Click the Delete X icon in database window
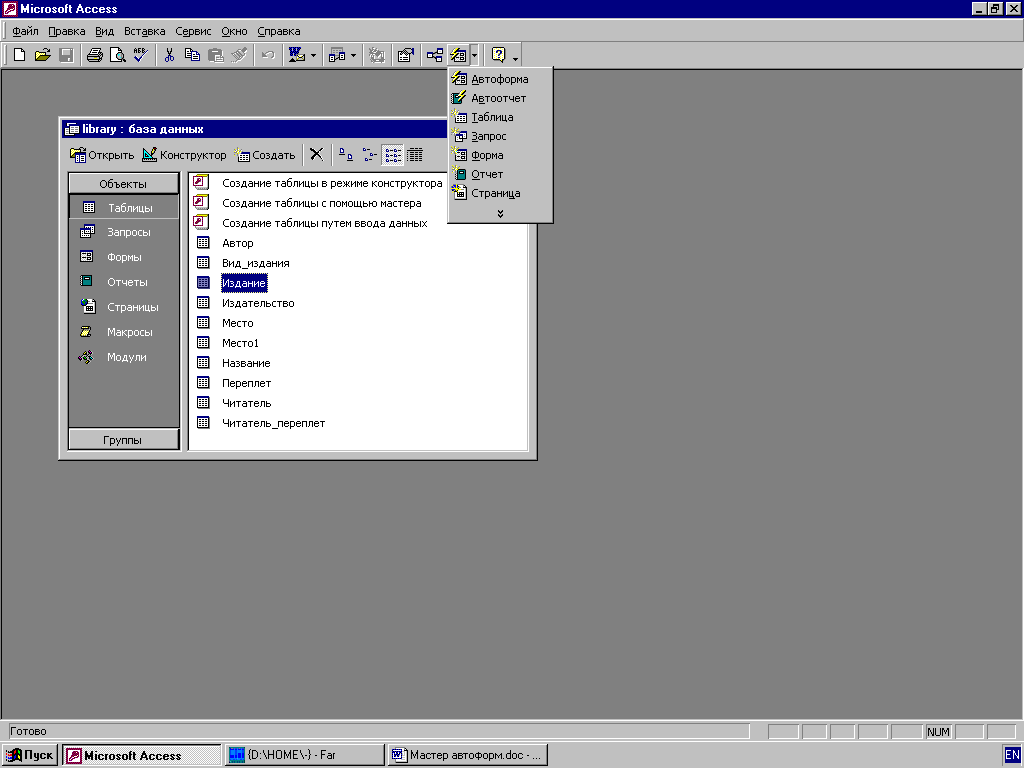Viewport: 1024px width, 768px height. [317, 155]
